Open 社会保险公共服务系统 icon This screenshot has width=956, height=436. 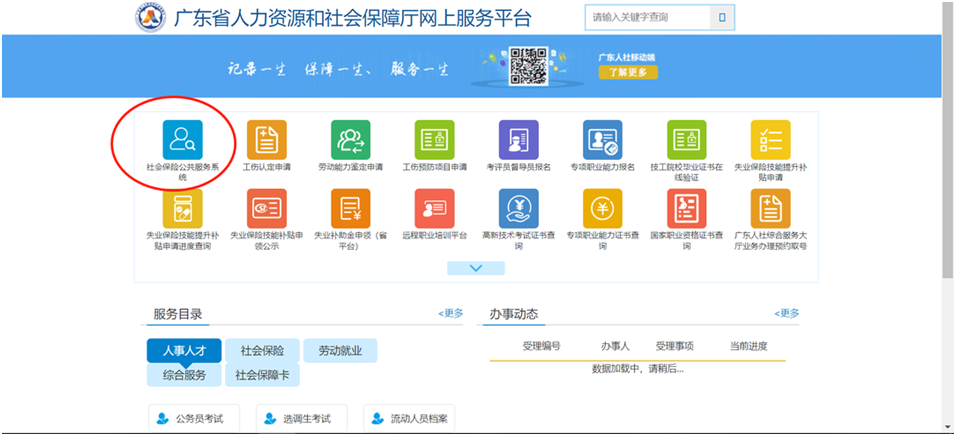(182, 139)
